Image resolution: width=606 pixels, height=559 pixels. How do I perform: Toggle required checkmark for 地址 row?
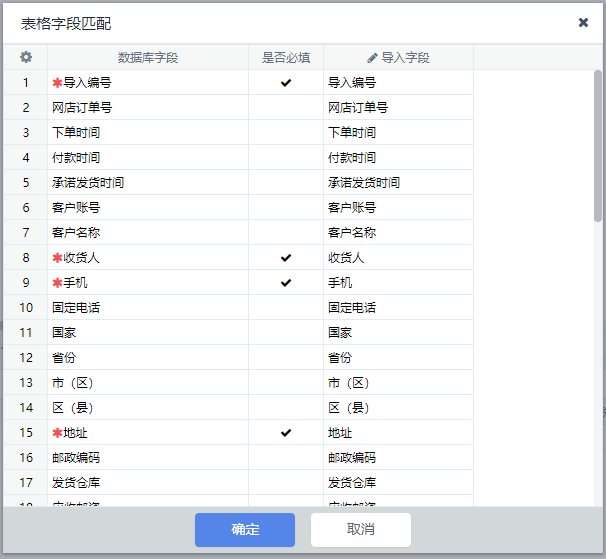(286, 433)
